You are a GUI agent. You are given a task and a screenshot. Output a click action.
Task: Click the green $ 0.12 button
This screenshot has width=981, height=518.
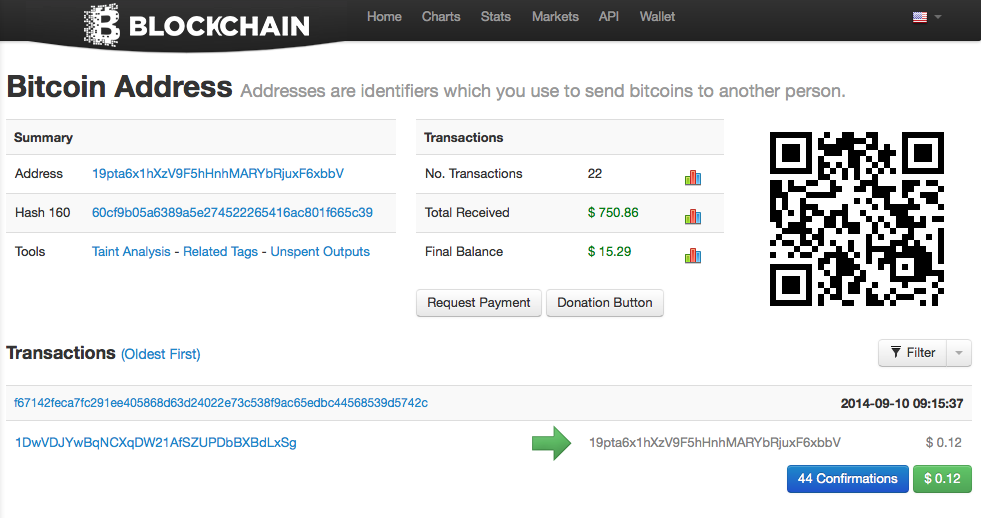942,479
